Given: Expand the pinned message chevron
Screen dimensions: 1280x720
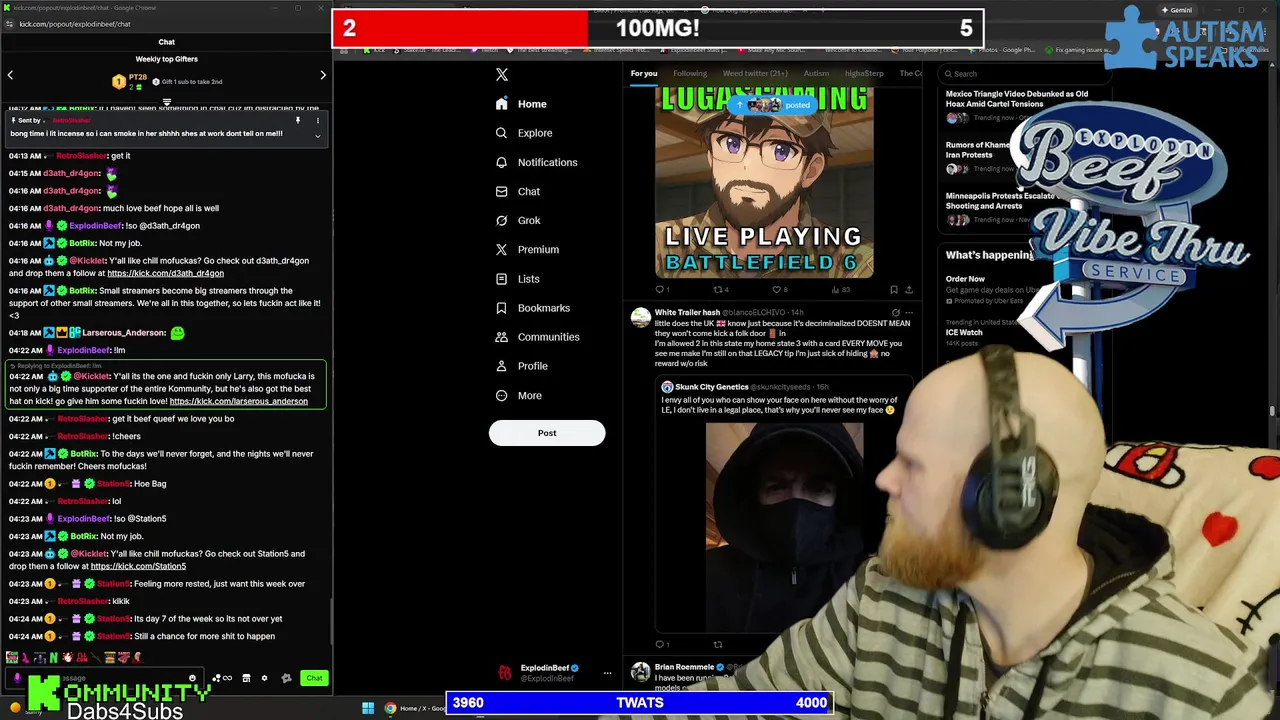Looking at the screenshot, I should (x=317, y=135).
